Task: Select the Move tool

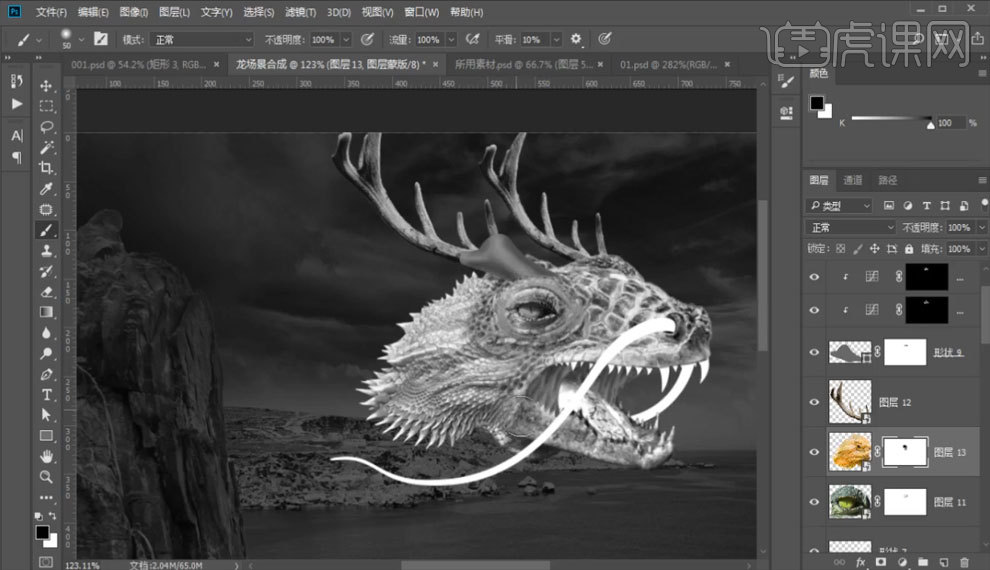Action: coord(46,86)
